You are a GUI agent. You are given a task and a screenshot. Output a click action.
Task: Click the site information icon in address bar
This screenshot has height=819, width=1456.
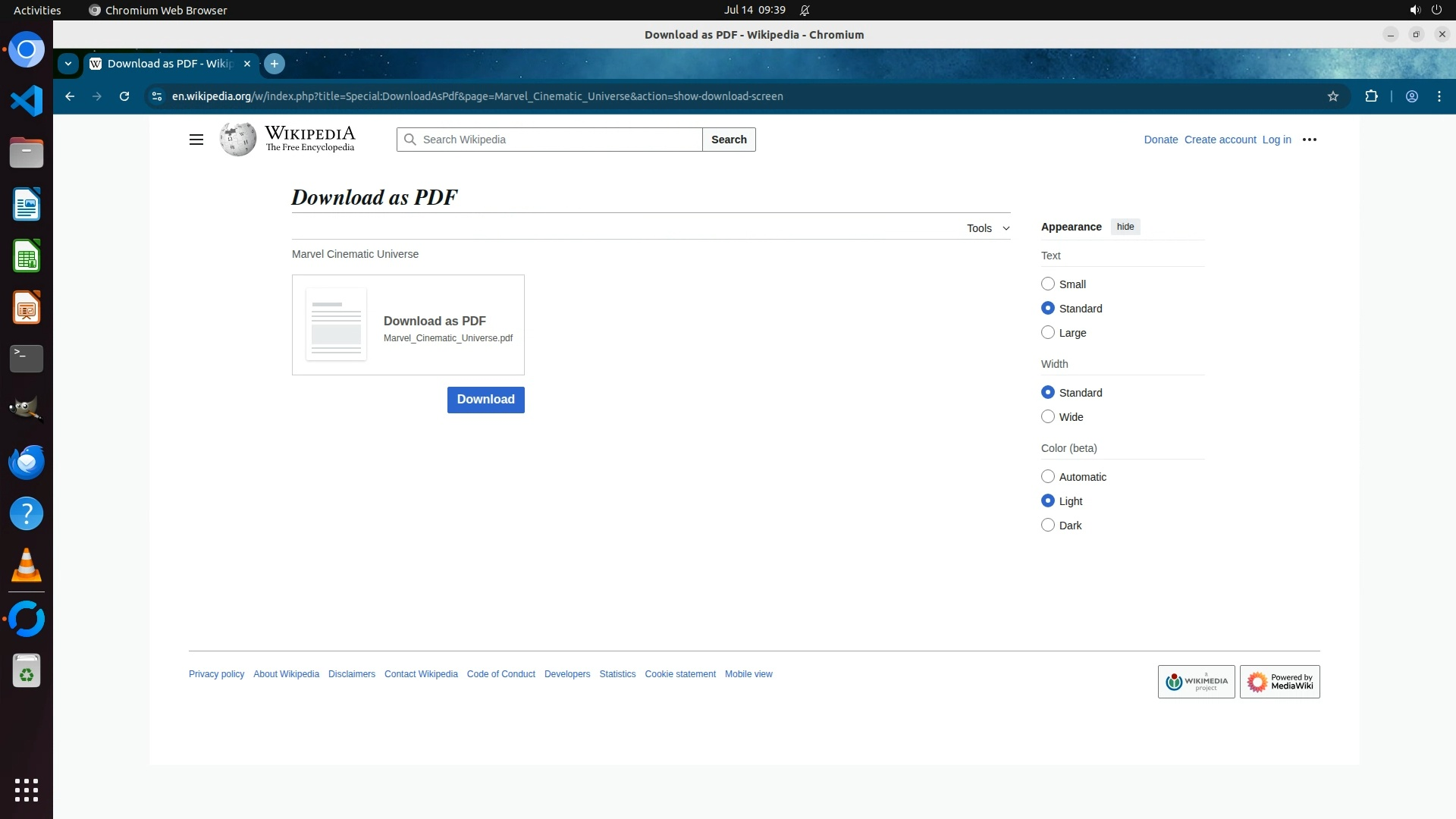157,96
